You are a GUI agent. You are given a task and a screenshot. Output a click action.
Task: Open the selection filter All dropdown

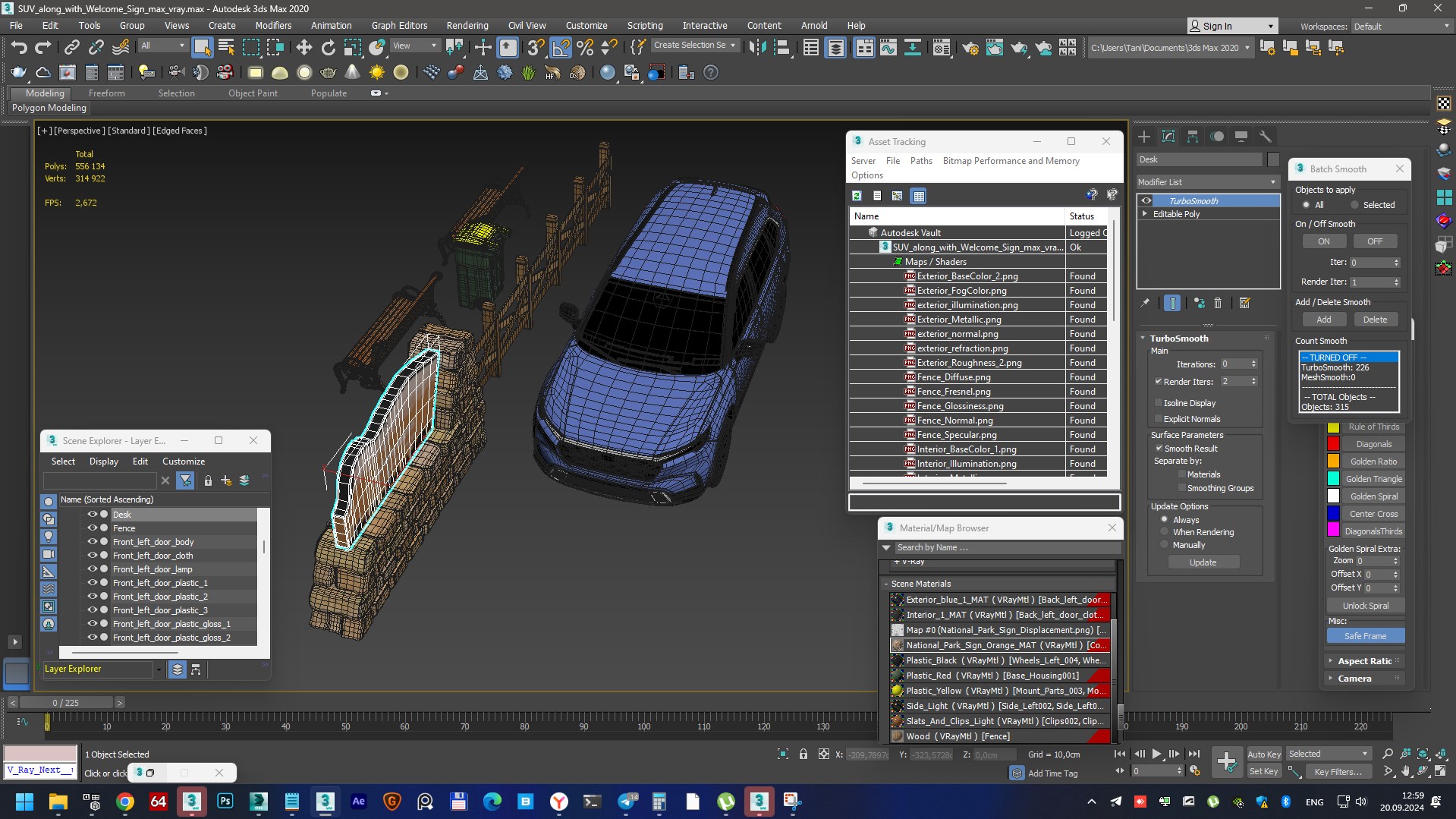tap(162, 46)
